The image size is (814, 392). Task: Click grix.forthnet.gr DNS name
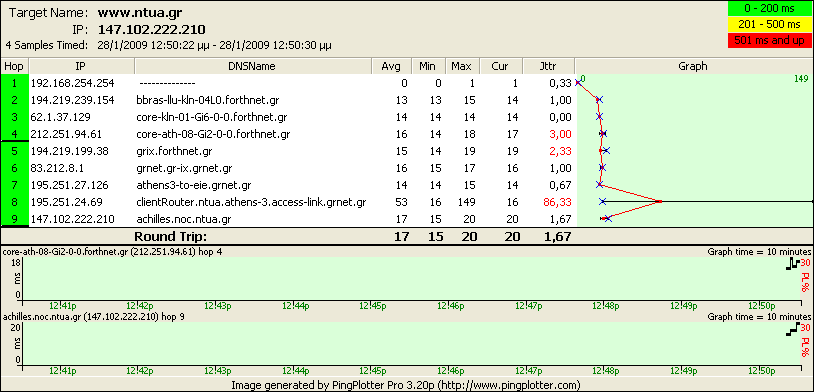pos(174,151)
